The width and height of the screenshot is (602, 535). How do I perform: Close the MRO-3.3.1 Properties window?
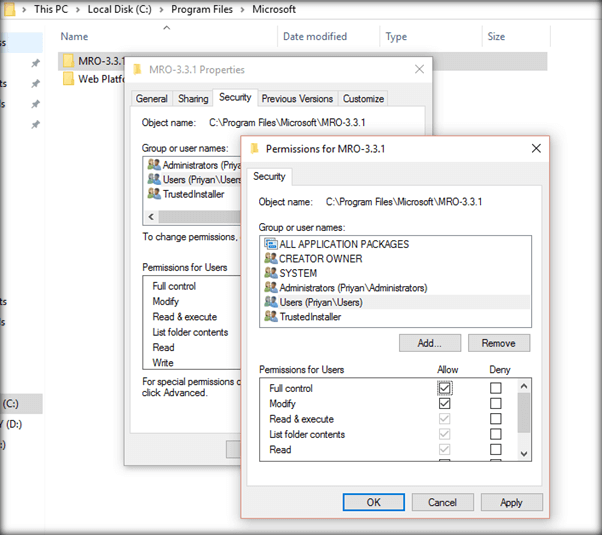click(x=419, y=69)
